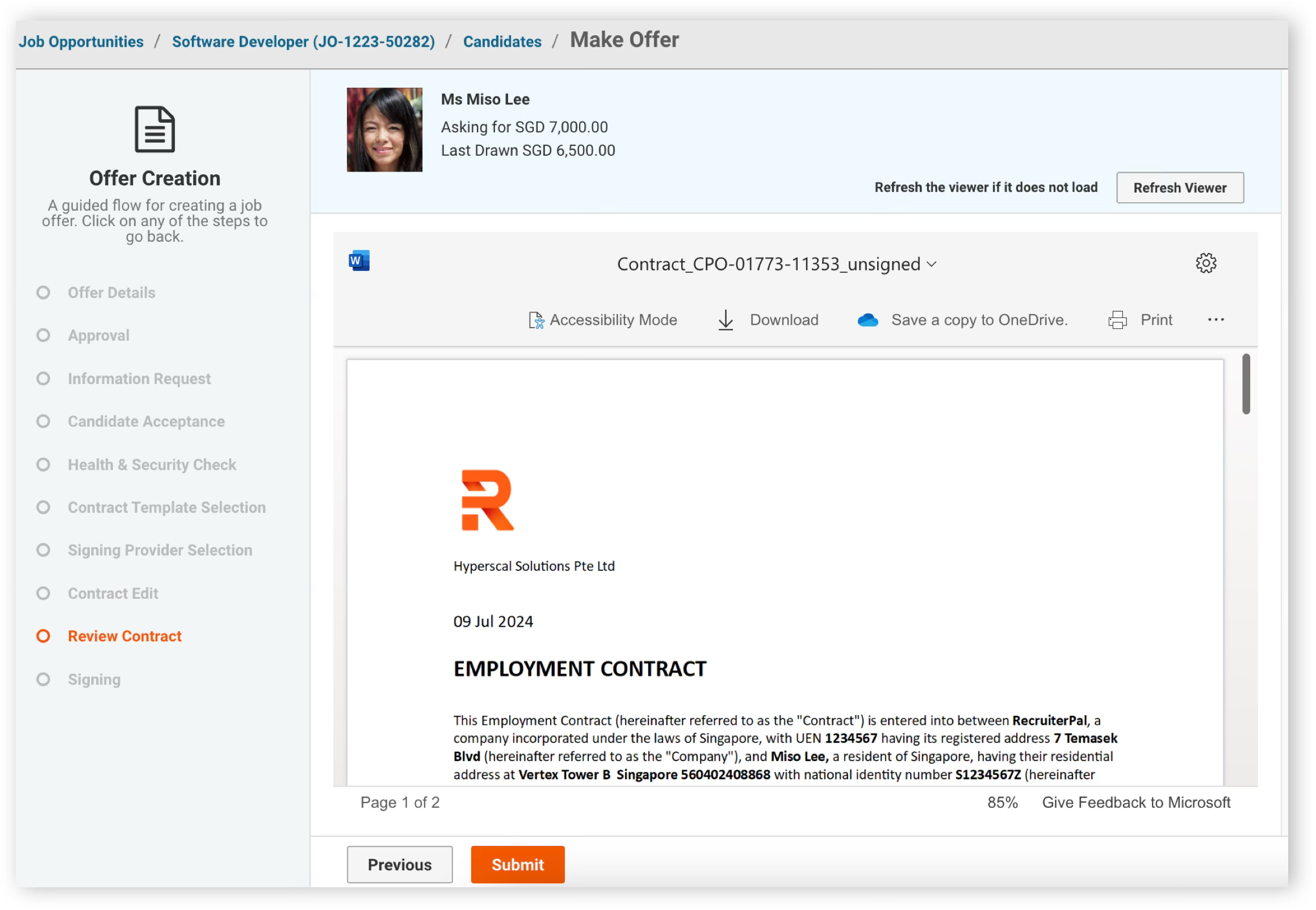Click the 85% zoom level

click(x=1002, y=803)
